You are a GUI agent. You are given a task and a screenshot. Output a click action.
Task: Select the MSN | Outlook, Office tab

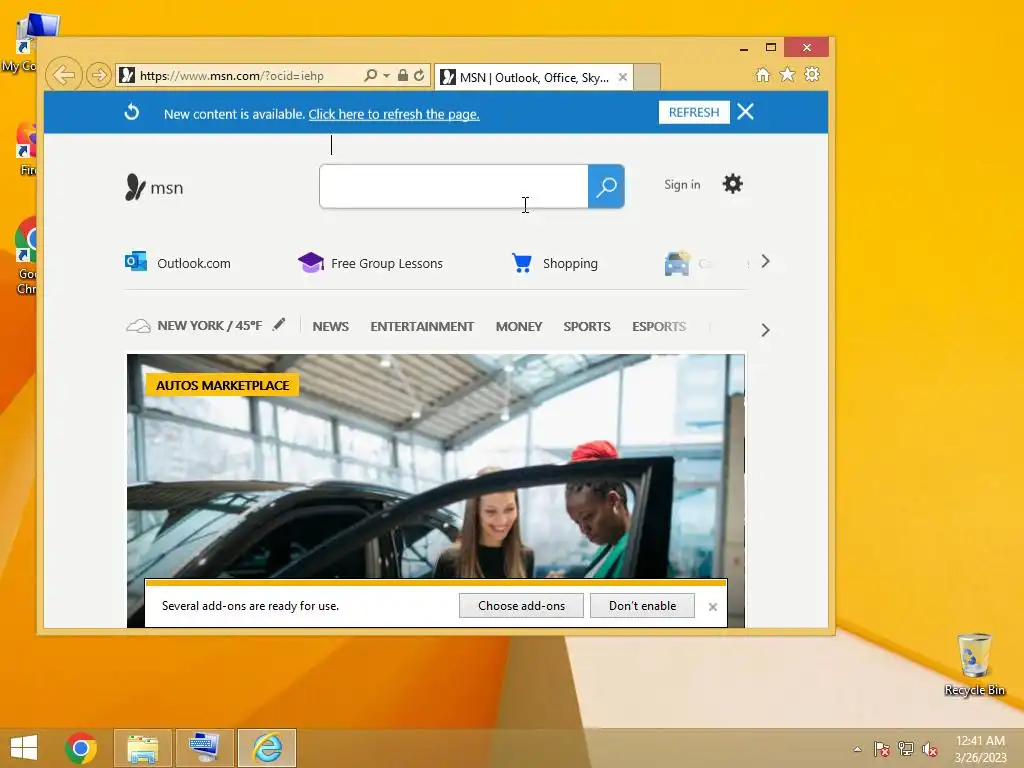(533, 78)
